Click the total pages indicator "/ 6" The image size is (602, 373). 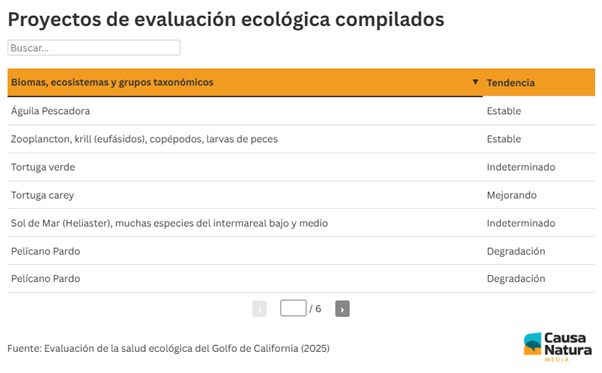pyautogui.click(x=315, y=309)
